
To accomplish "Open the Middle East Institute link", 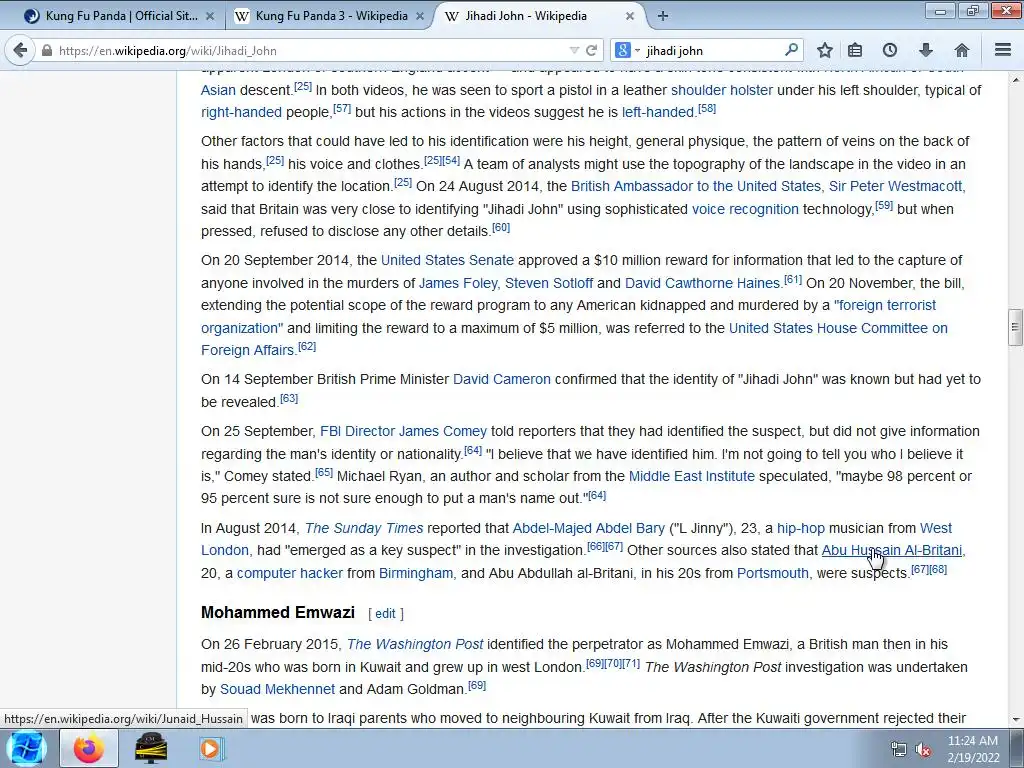I will [x=692, y=476].
